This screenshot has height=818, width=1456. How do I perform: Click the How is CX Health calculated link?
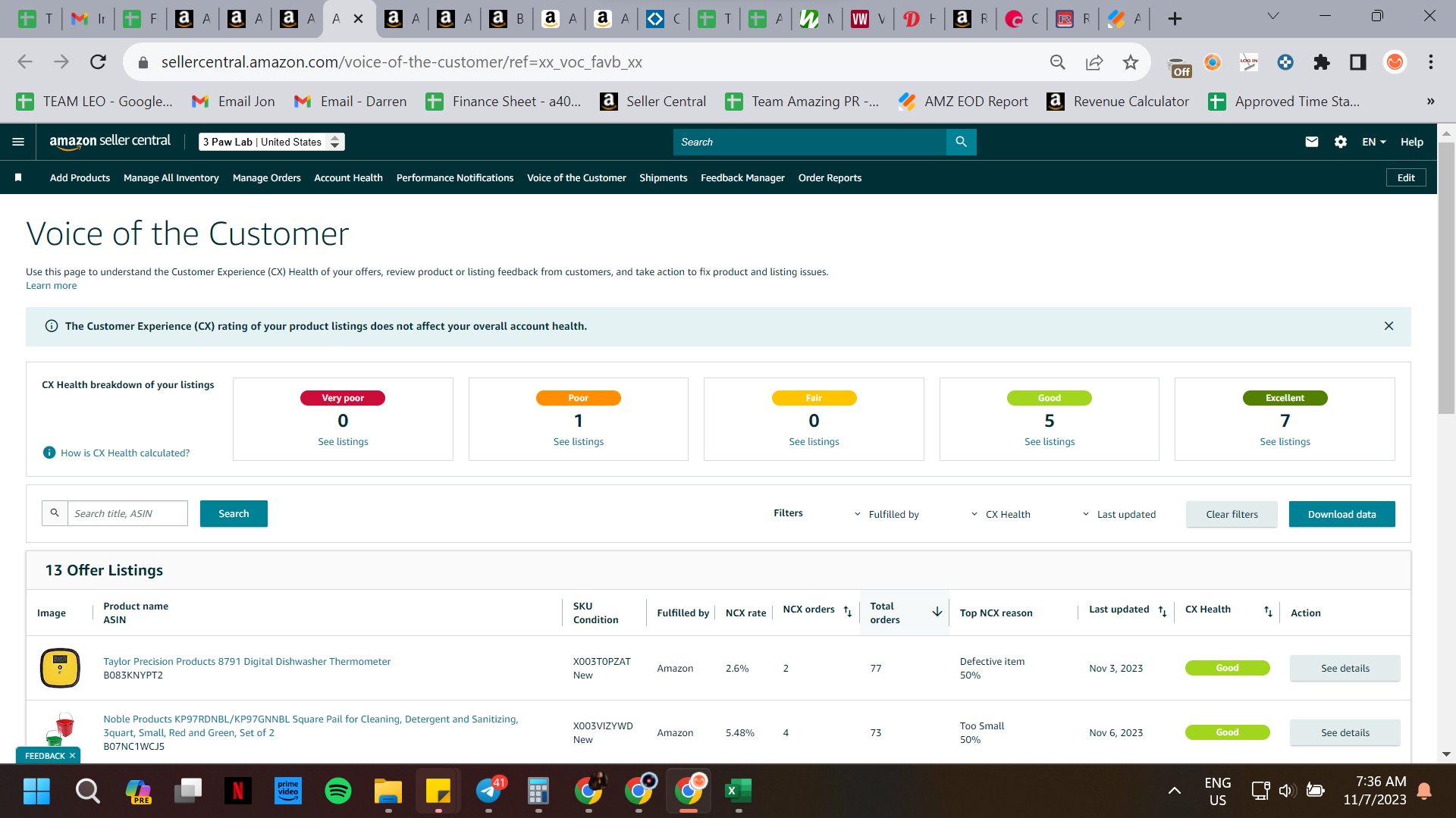point(125,453)
